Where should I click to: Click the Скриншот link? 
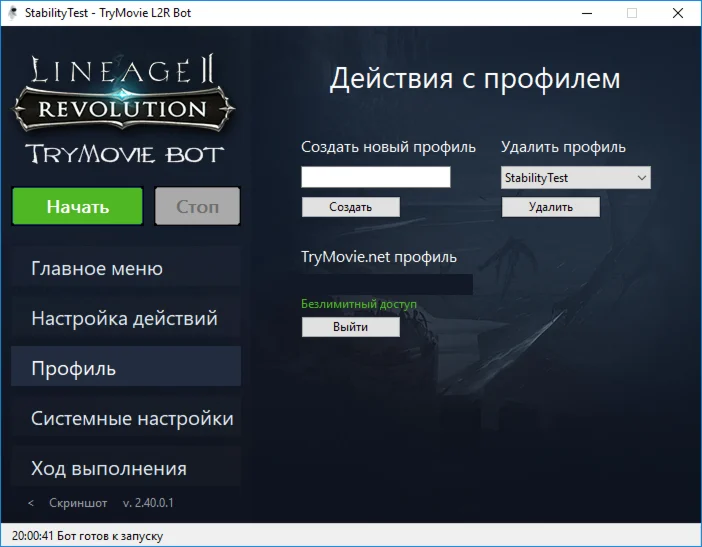(78, 503)
